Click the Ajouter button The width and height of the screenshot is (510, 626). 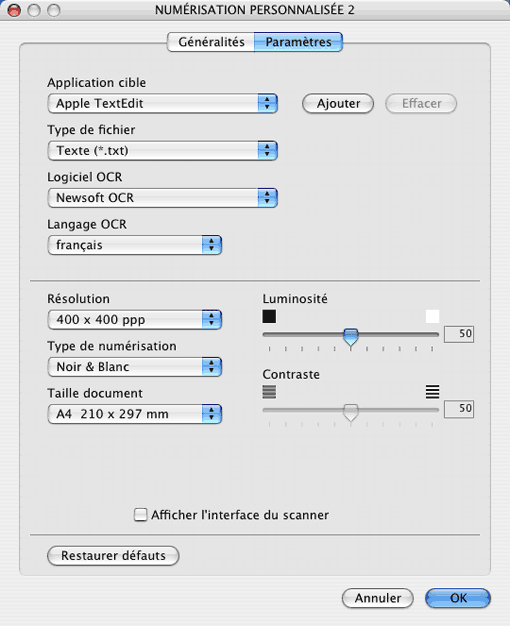click(338, 103)
